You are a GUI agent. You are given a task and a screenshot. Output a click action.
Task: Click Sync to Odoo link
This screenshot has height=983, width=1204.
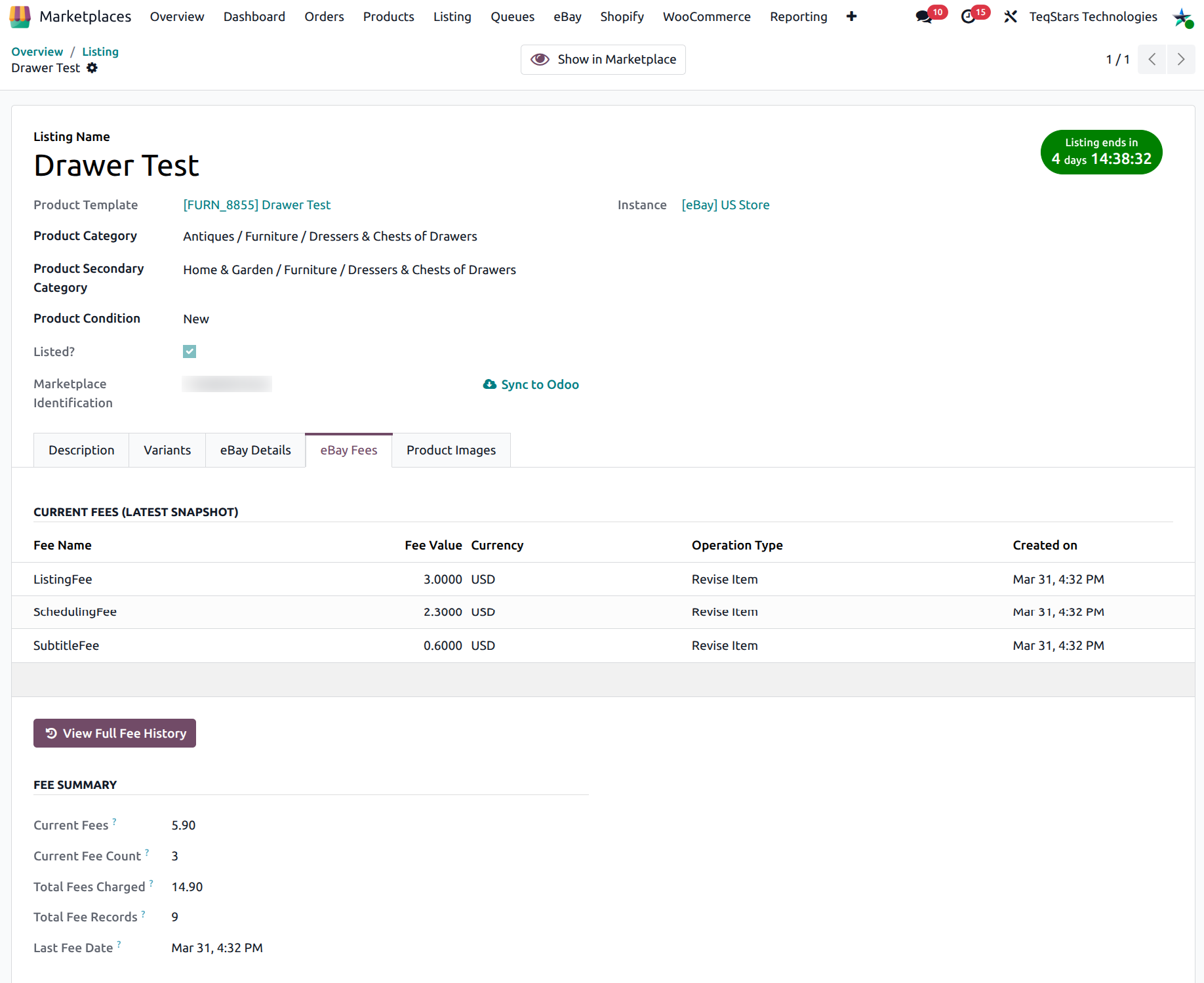tap(531, 384)
